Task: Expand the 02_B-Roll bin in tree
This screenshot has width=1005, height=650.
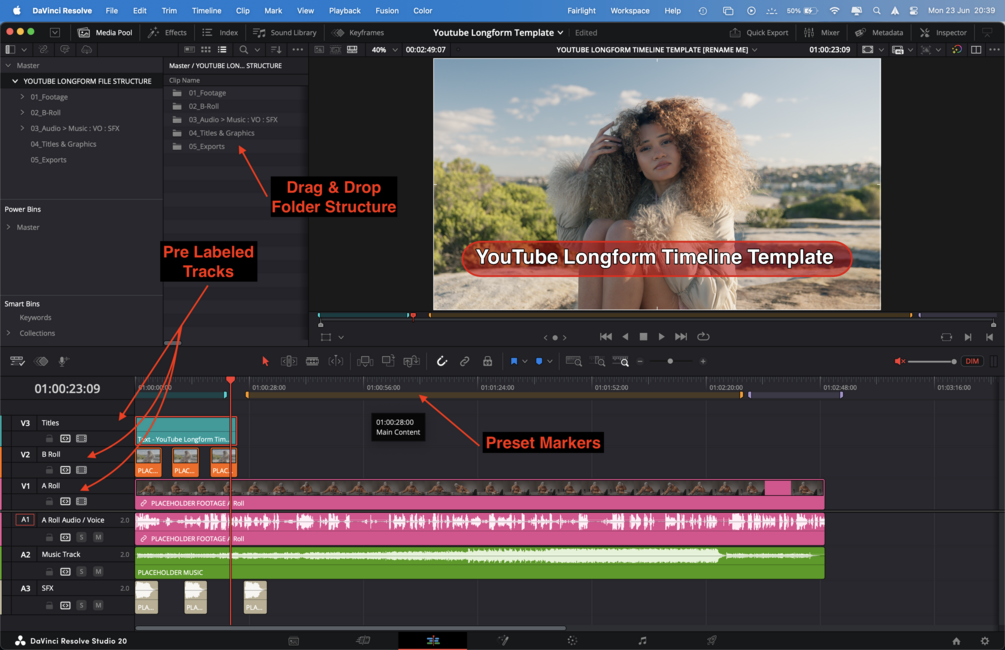Action: click(22, 112)
